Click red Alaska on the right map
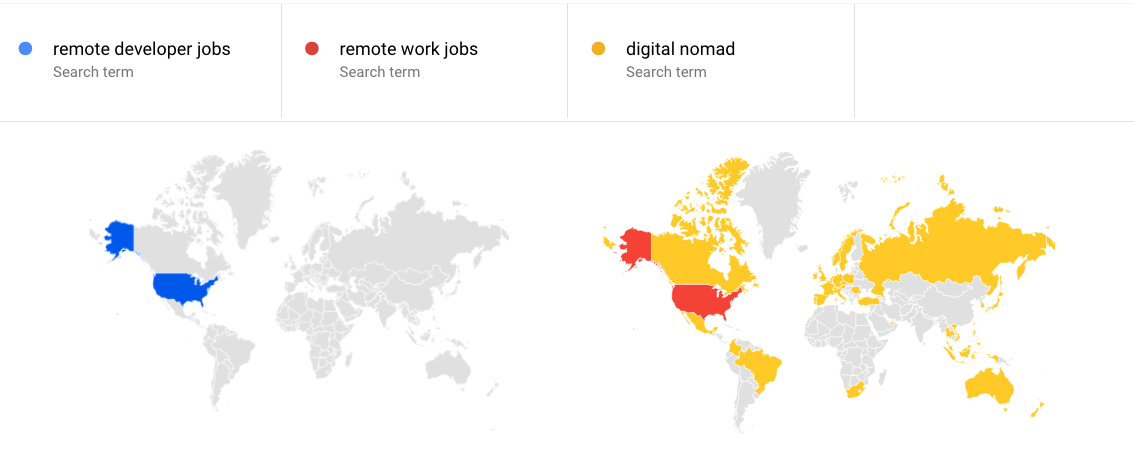1134x456 pixels. (x=636, y=247)
